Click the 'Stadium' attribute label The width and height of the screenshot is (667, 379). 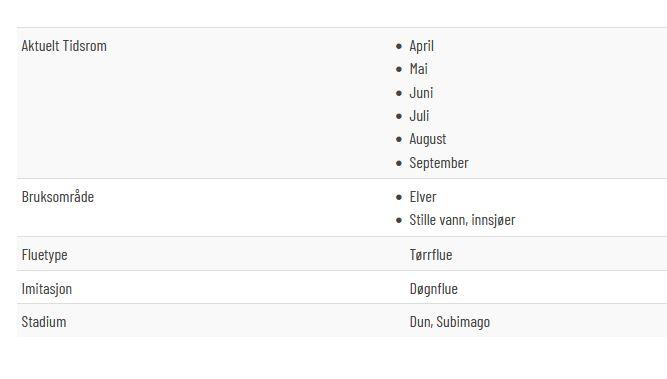point(44,322)
